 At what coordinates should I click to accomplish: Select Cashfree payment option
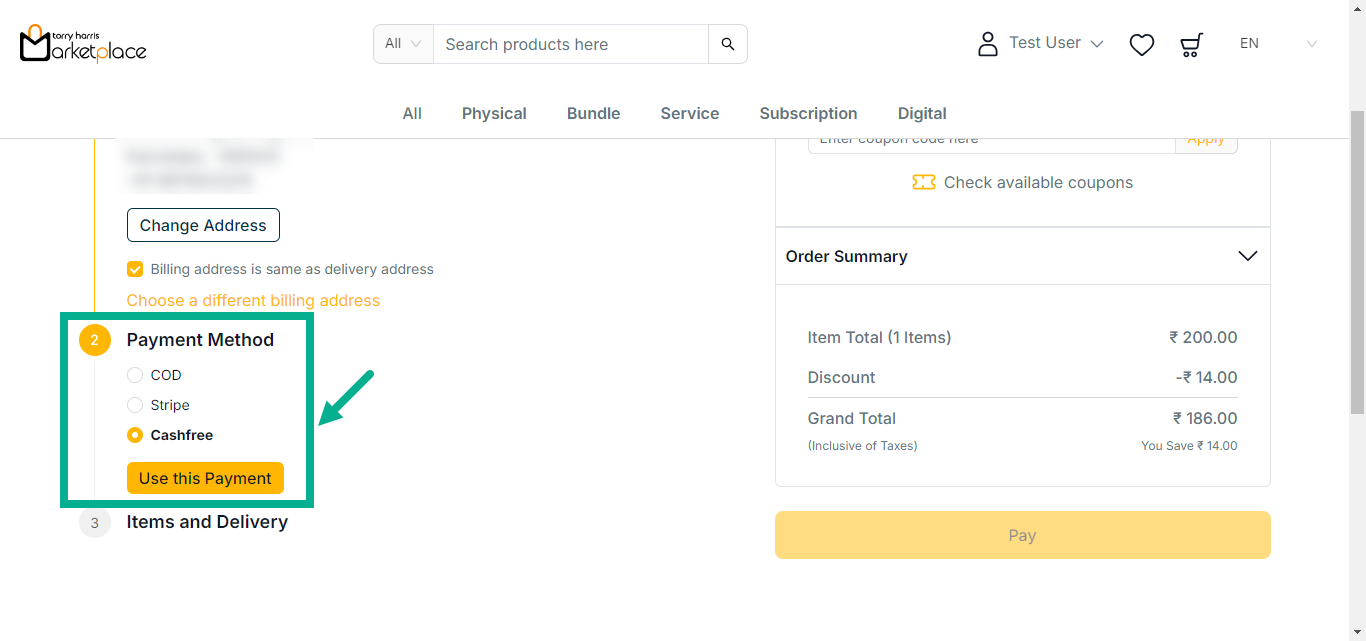(135, 435)
